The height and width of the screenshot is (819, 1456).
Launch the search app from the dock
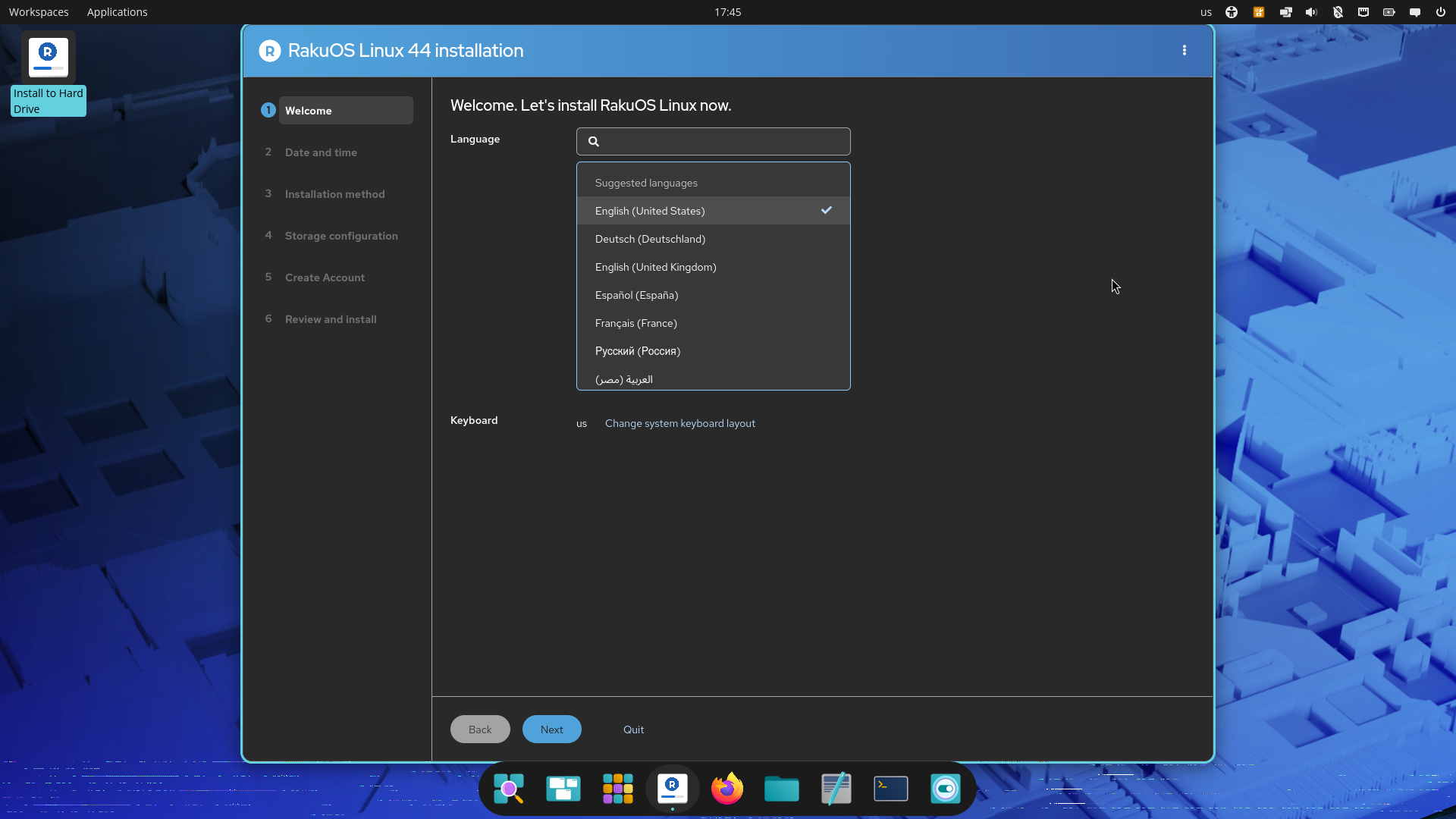pos(509,789)
